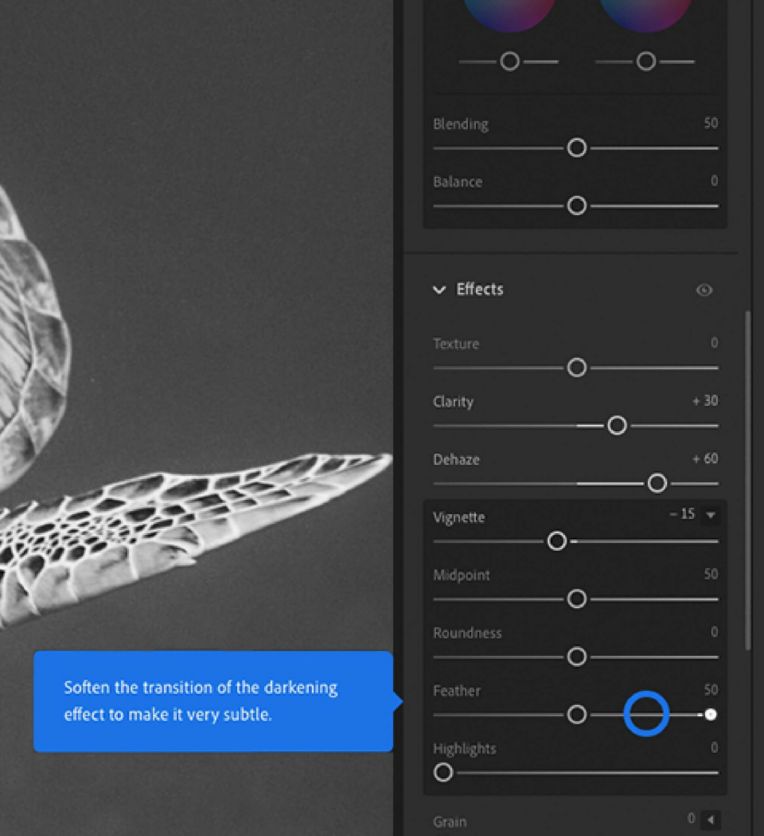Screen dimensions: 764x836
Task: Click the left color wheel luminance slider
Action: pyautogui.click(x=509, y=62)
